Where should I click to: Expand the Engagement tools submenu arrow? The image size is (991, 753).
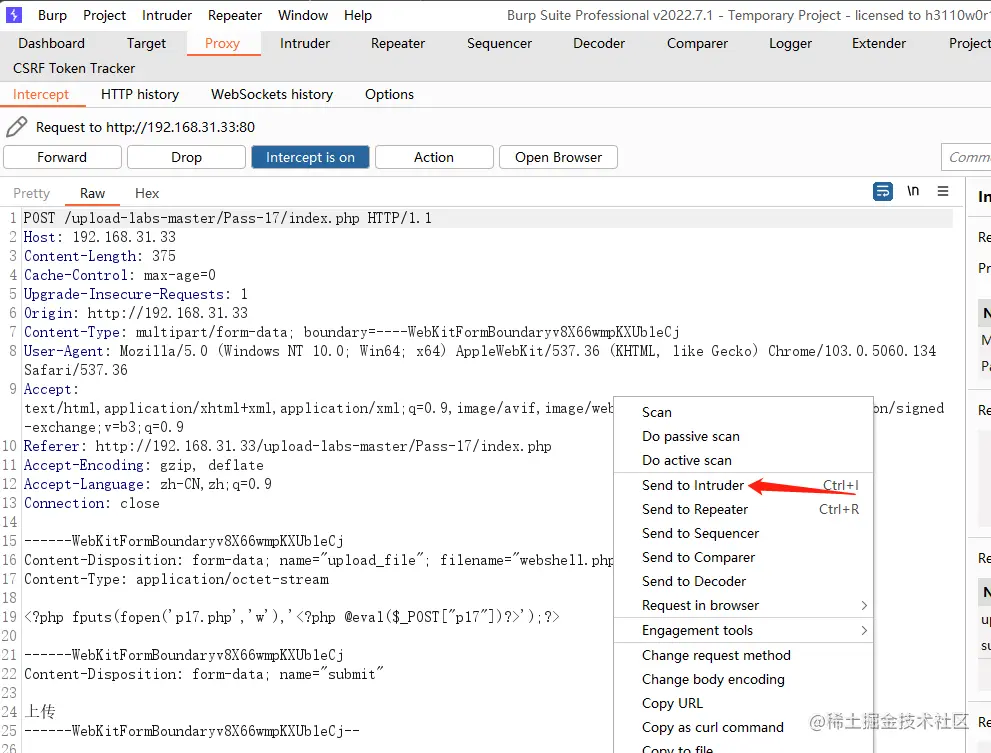864,630
